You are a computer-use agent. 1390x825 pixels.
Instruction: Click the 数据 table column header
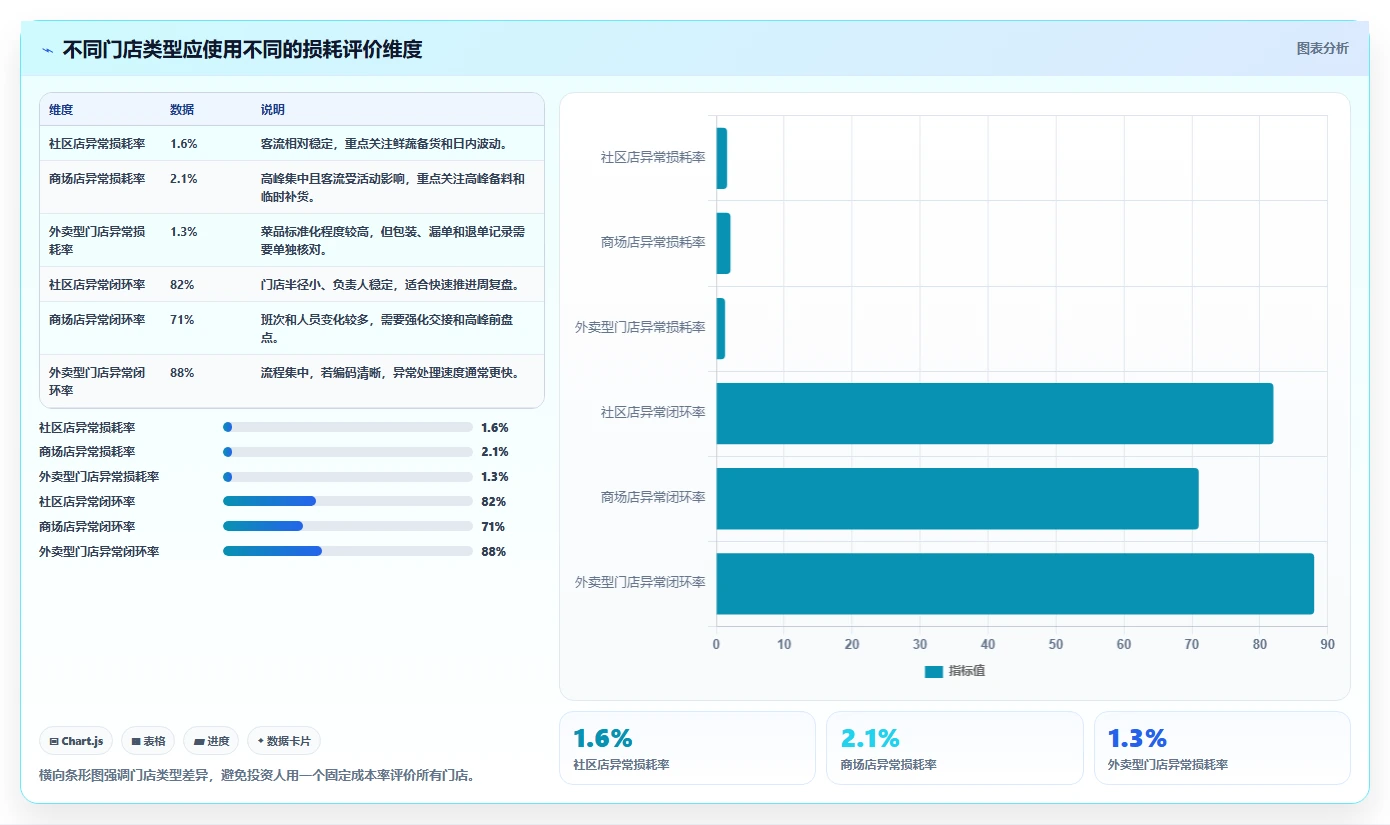point(182,110)
